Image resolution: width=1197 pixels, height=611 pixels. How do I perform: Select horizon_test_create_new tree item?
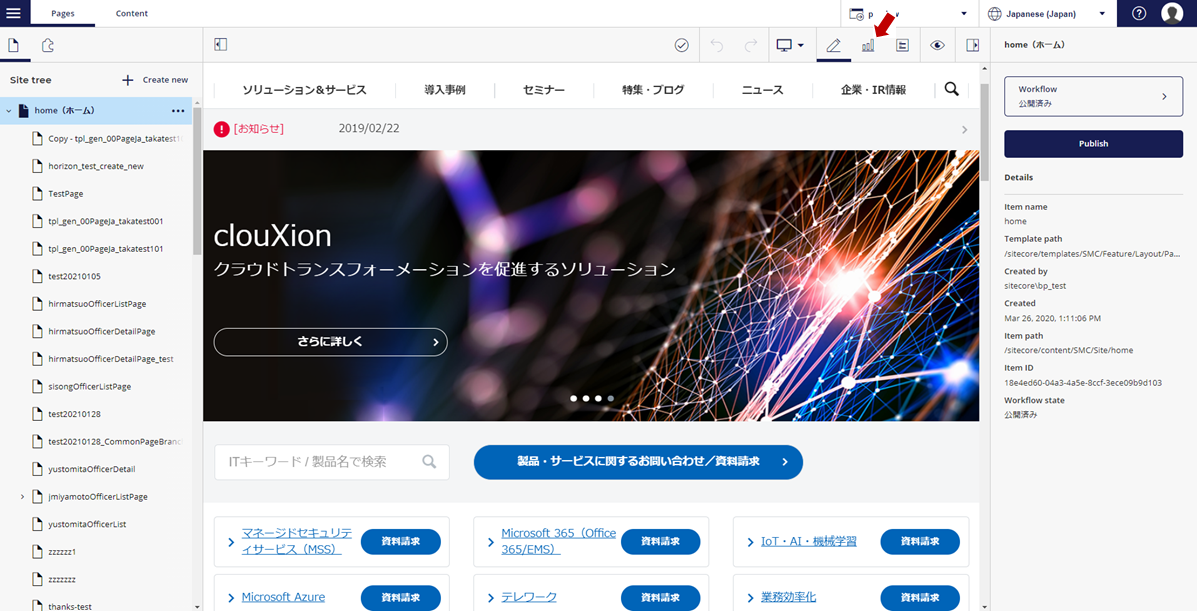click(96, 166)
